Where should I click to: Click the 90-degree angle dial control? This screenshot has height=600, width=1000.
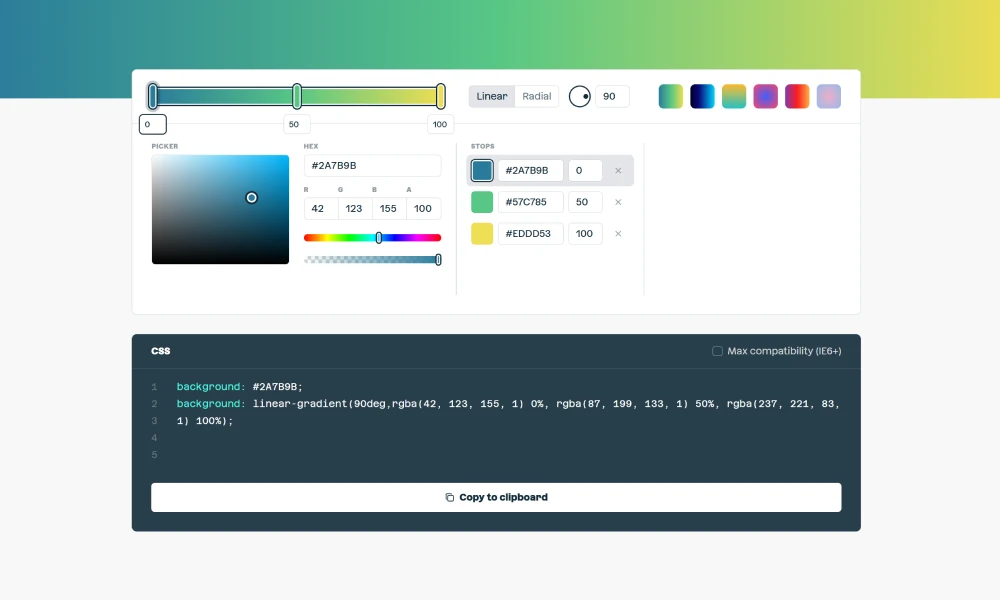pos(579,96)
